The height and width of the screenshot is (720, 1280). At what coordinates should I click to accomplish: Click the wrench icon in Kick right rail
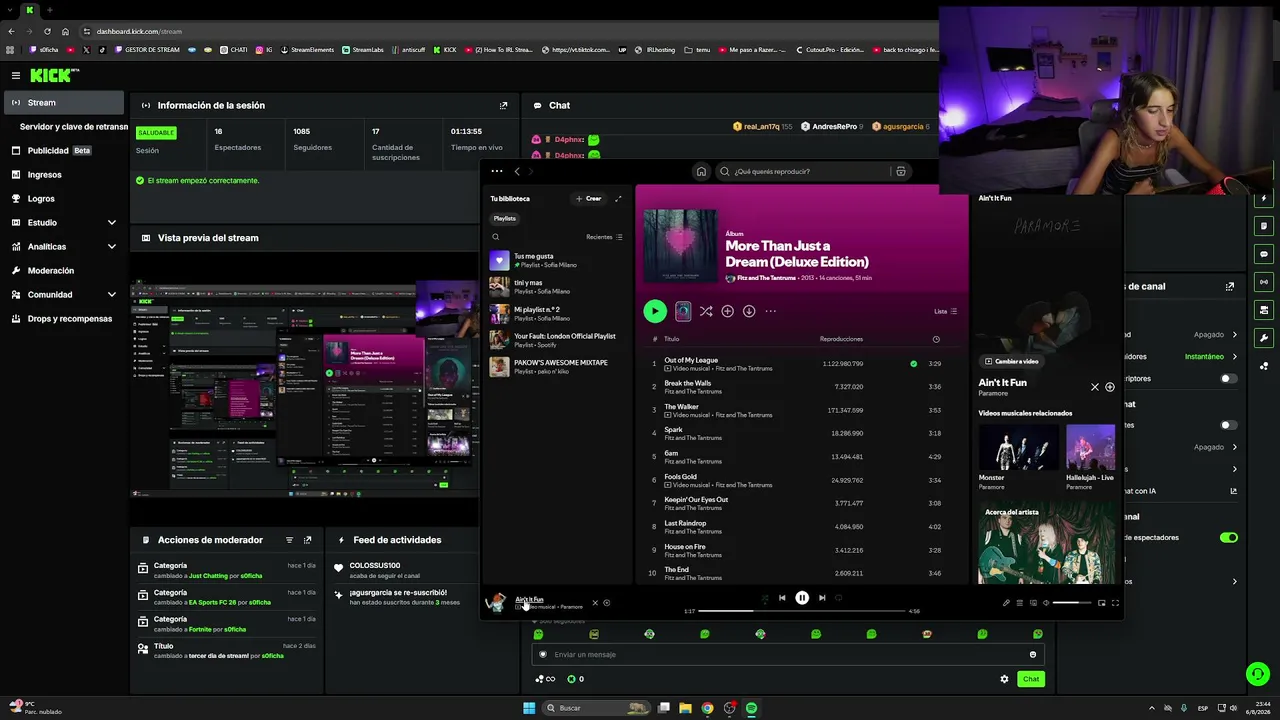pyautogui.click(x=1265, y=338)
